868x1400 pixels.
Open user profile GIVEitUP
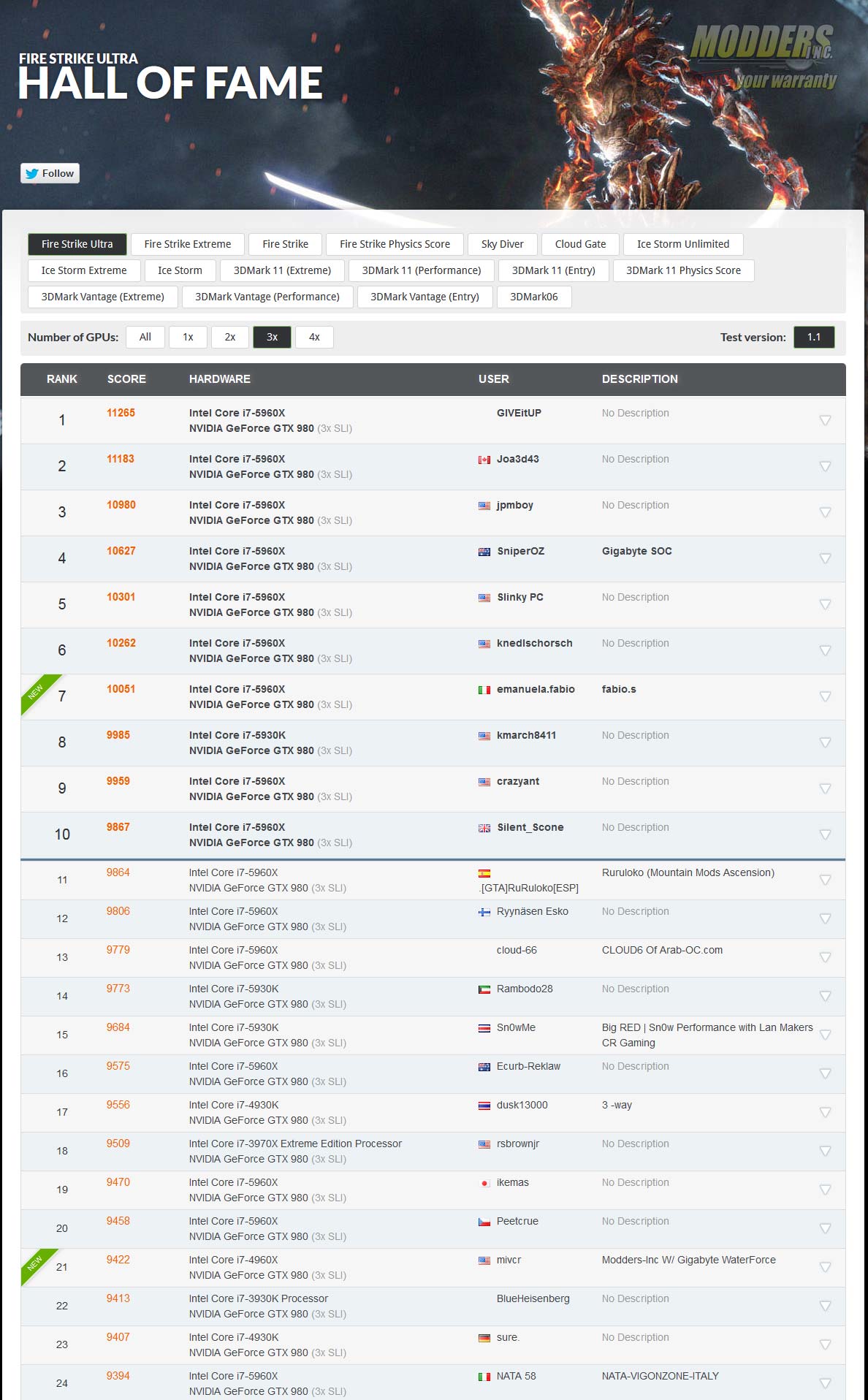pos(519,413)
